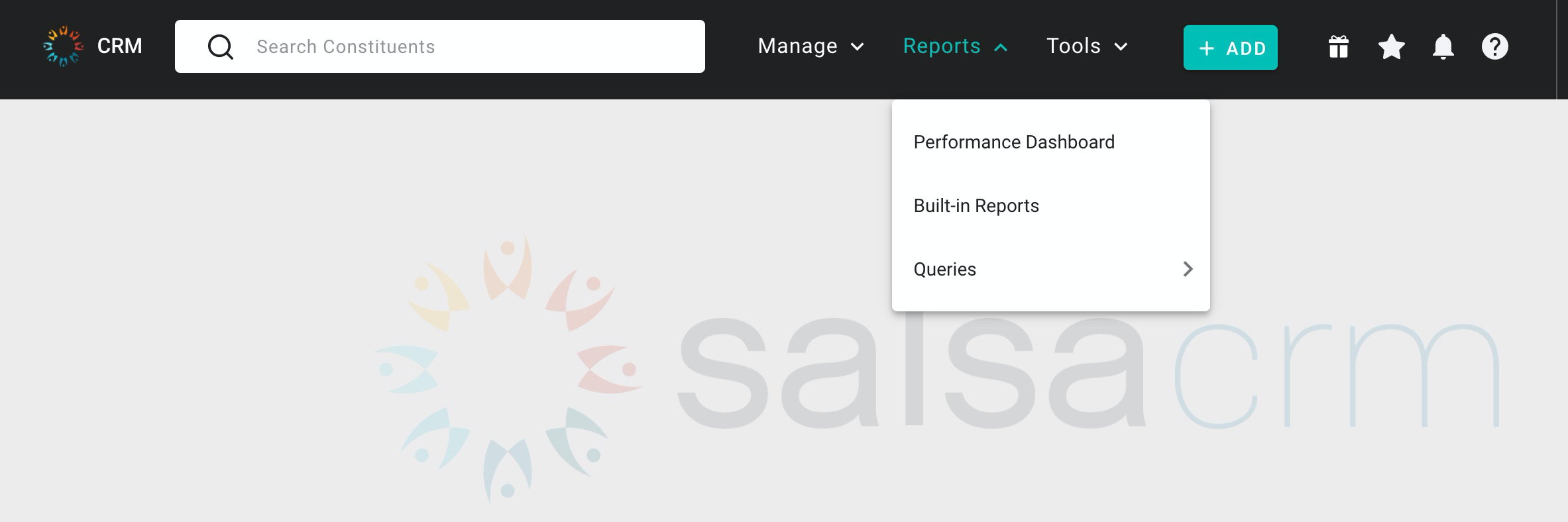Click the Salsa CRM logo icon
This screenshot has height=522, width=1568.
(x=63, y=46)
